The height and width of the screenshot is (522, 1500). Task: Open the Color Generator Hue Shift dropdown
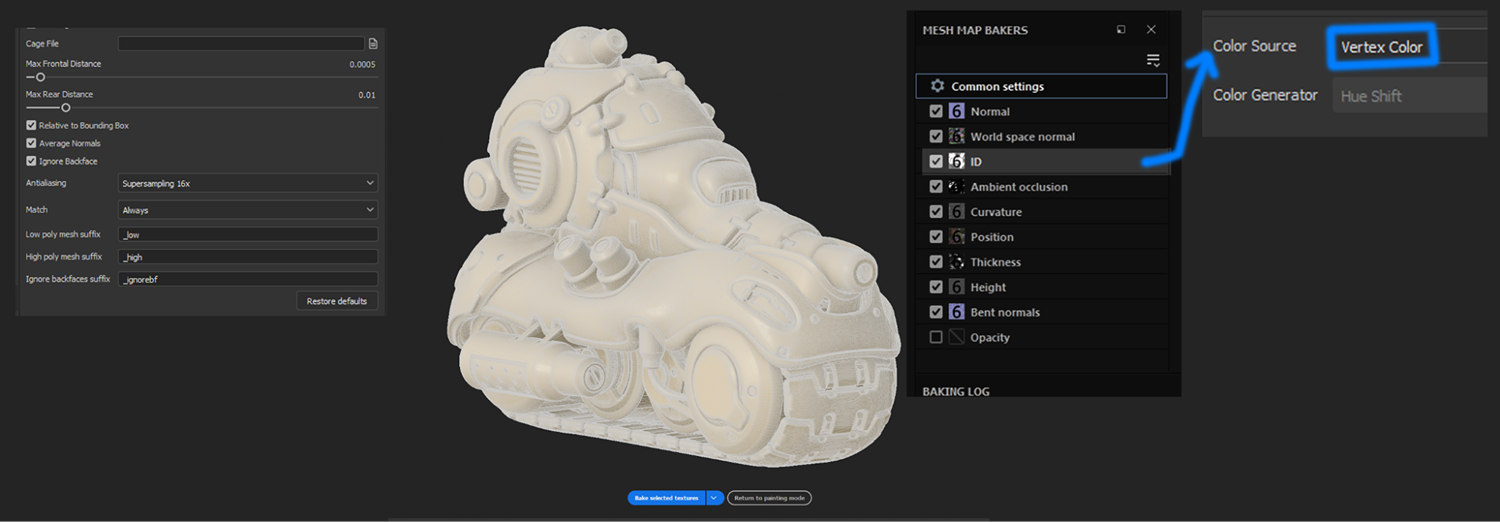pos(1410,96)
